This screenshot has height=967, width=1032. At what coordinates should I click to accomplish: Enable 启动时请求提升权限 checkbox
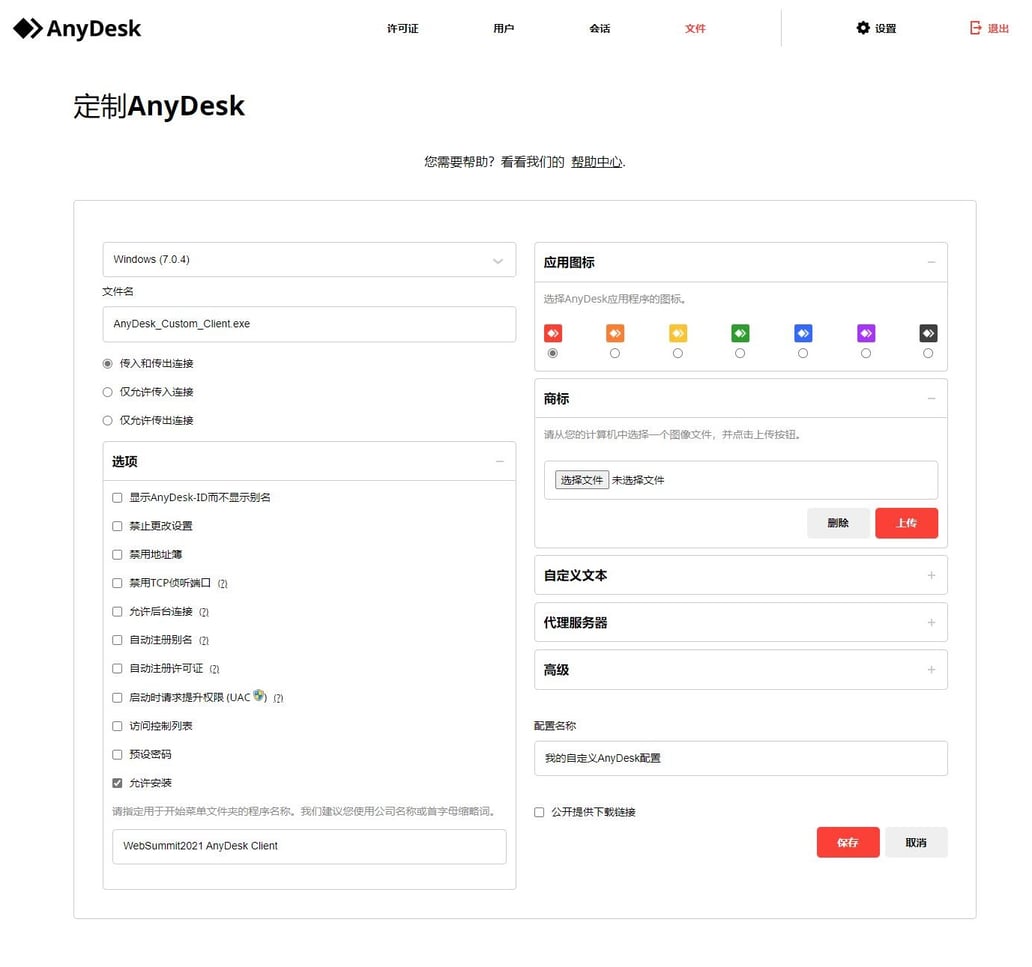pyautogui.click(x=117, y=698)
